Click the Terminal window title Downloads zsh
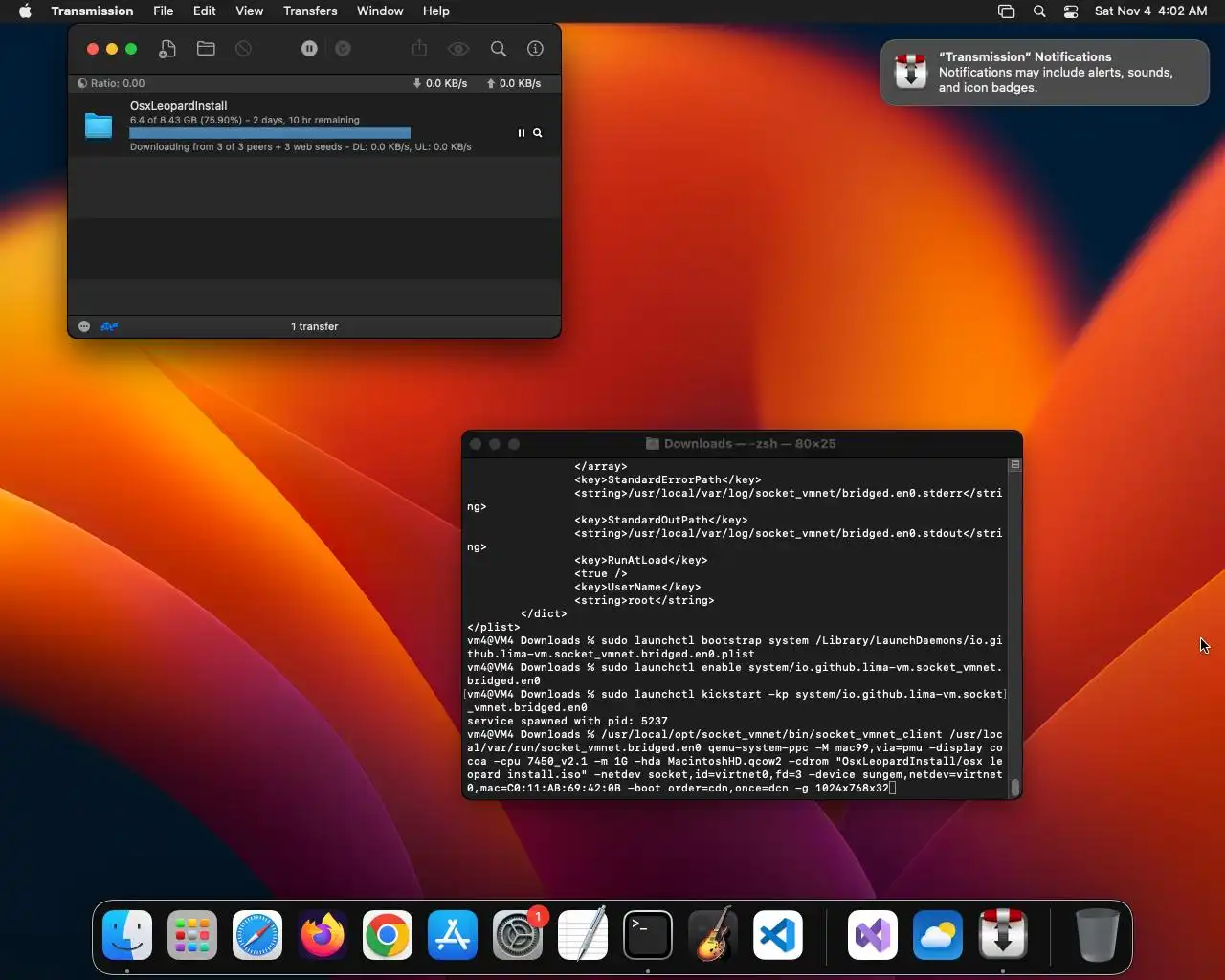 (x=749, y=444)
